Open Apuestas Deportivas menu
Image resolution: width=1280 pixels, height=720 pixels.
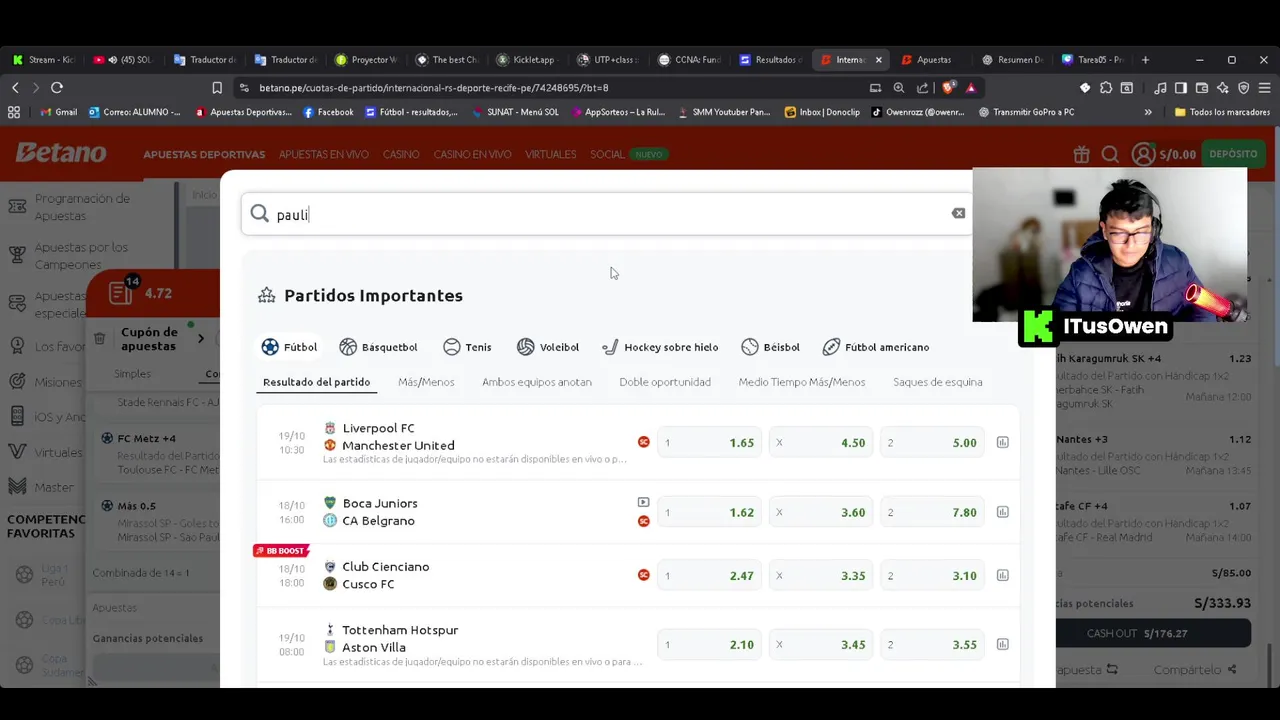point(204,154)
